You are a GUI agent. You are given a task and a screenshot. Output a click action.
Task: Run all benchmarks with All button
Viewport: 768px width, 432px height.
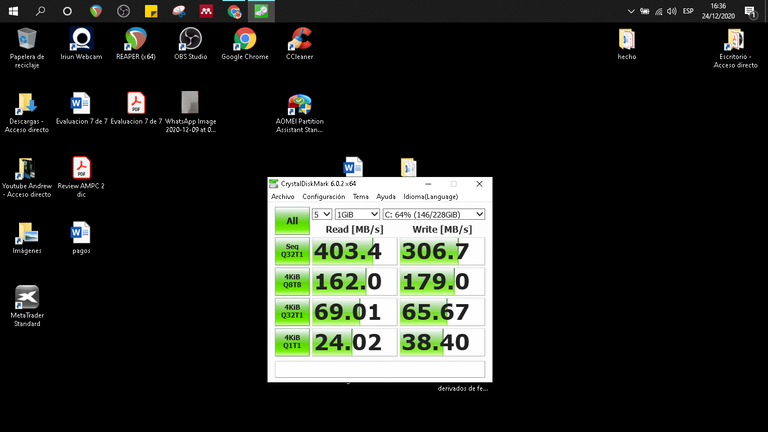[292, 221]
